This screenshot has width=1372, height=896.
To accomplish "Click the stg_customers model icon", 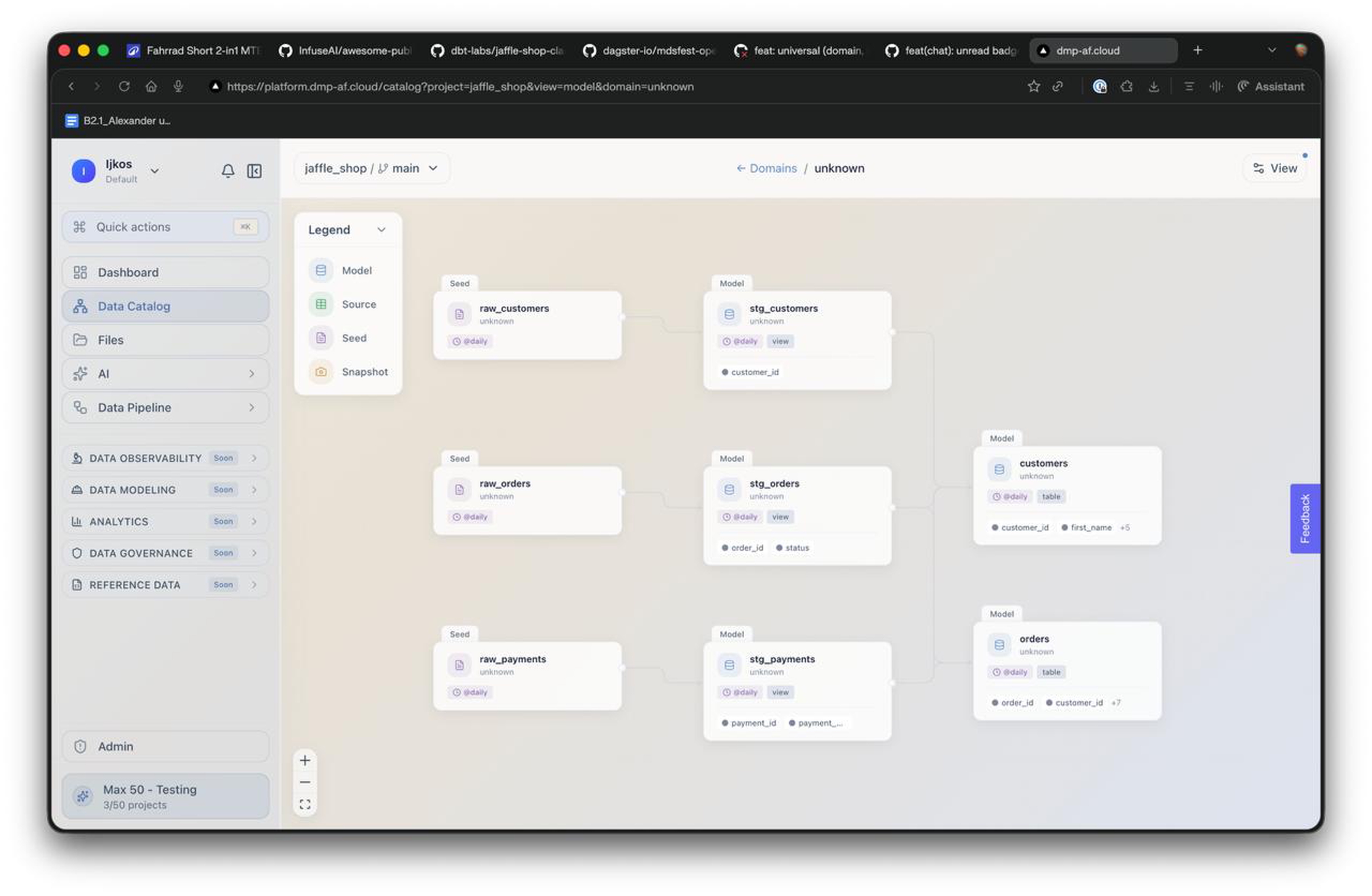I will pos(729,314).
